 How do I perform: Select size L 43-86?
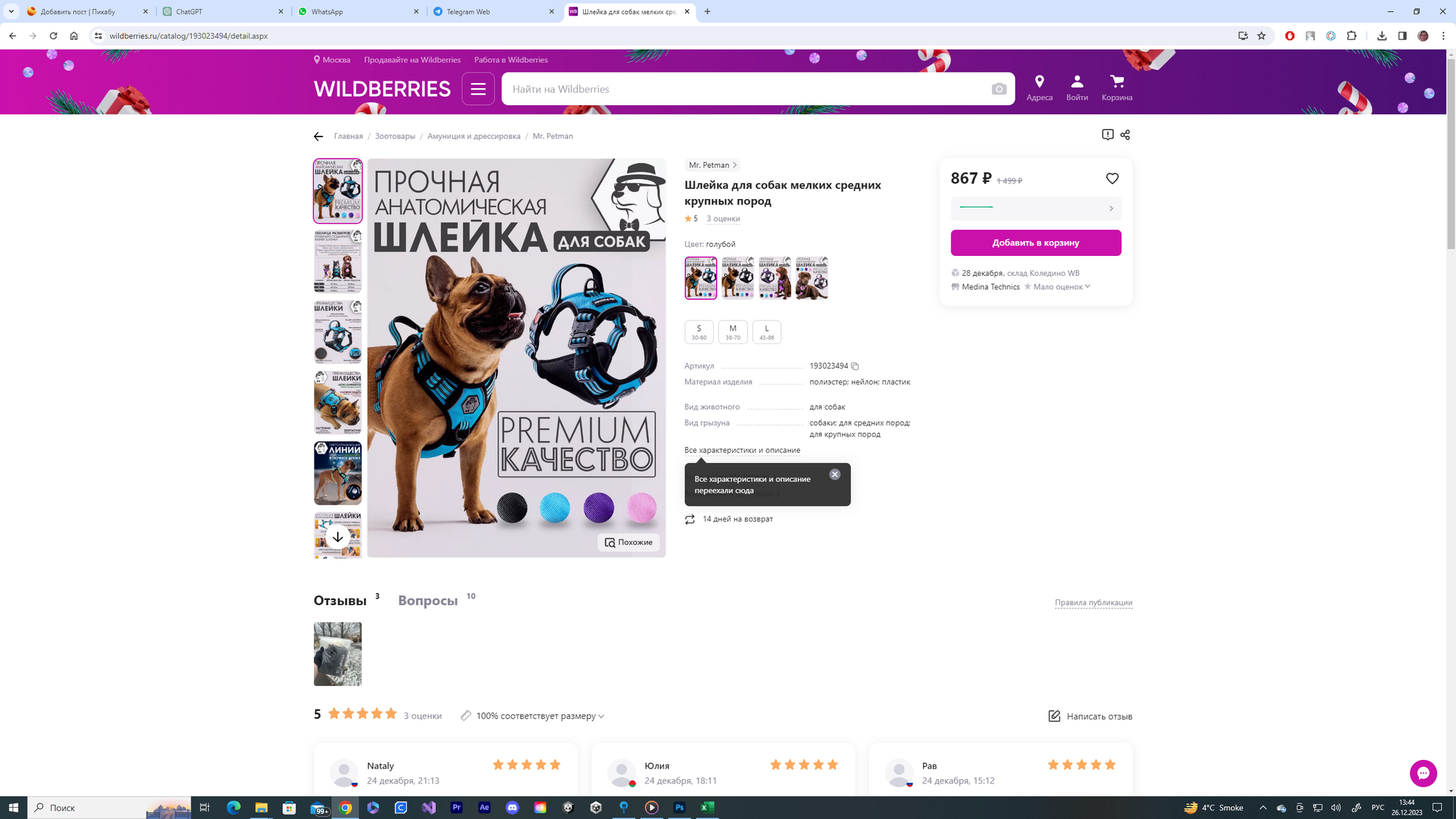[x=766, y=332]
